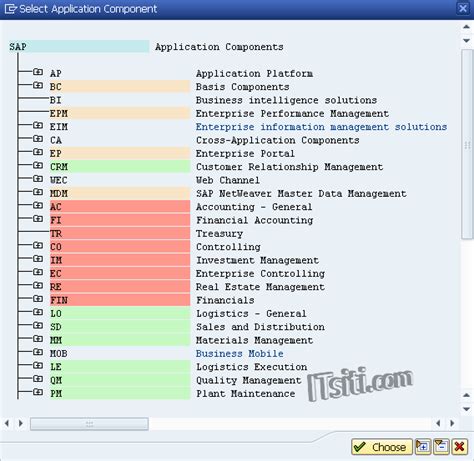Close the Select Application Component dialog
The height and width of the screenshot is (461, 474).
(463, 8)
